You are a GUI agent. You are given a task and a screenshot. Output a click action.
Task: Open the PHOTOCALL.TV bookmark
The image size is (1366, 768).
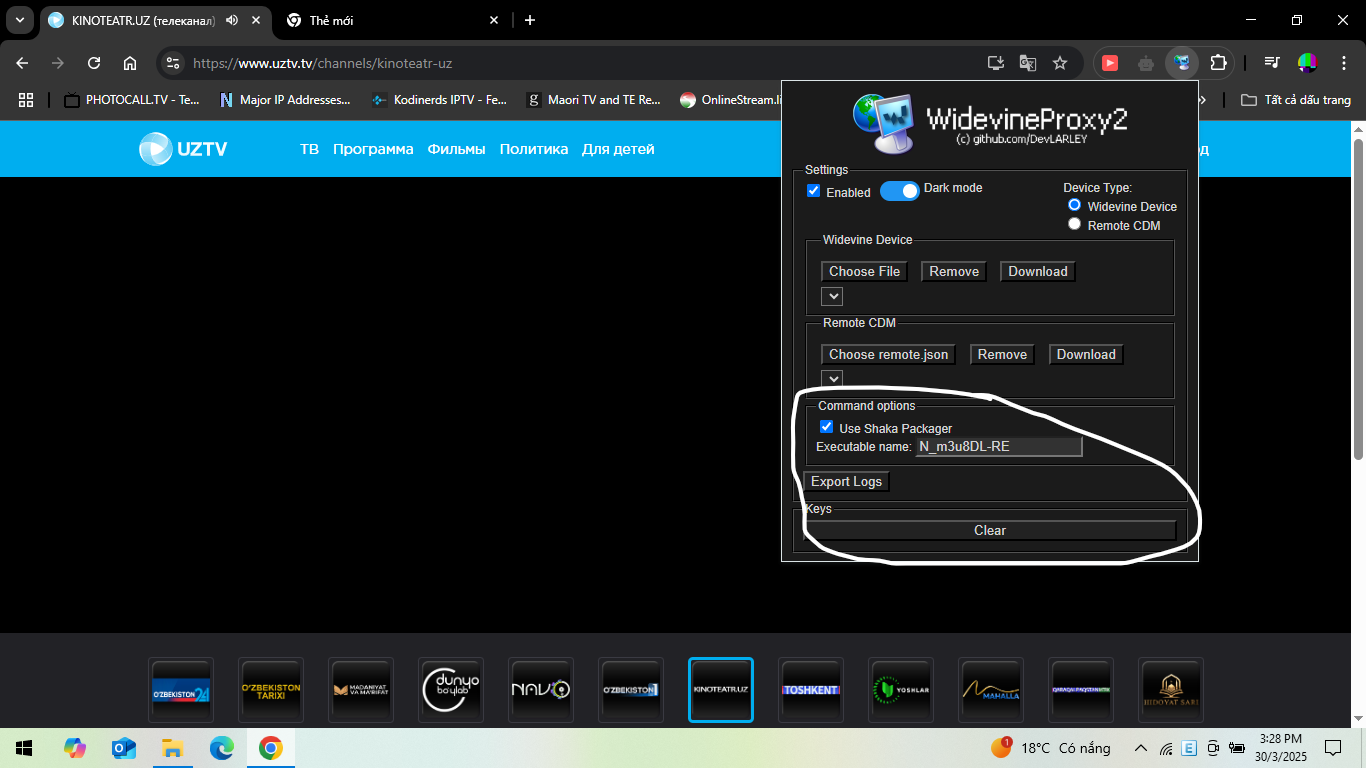[131, 100]
